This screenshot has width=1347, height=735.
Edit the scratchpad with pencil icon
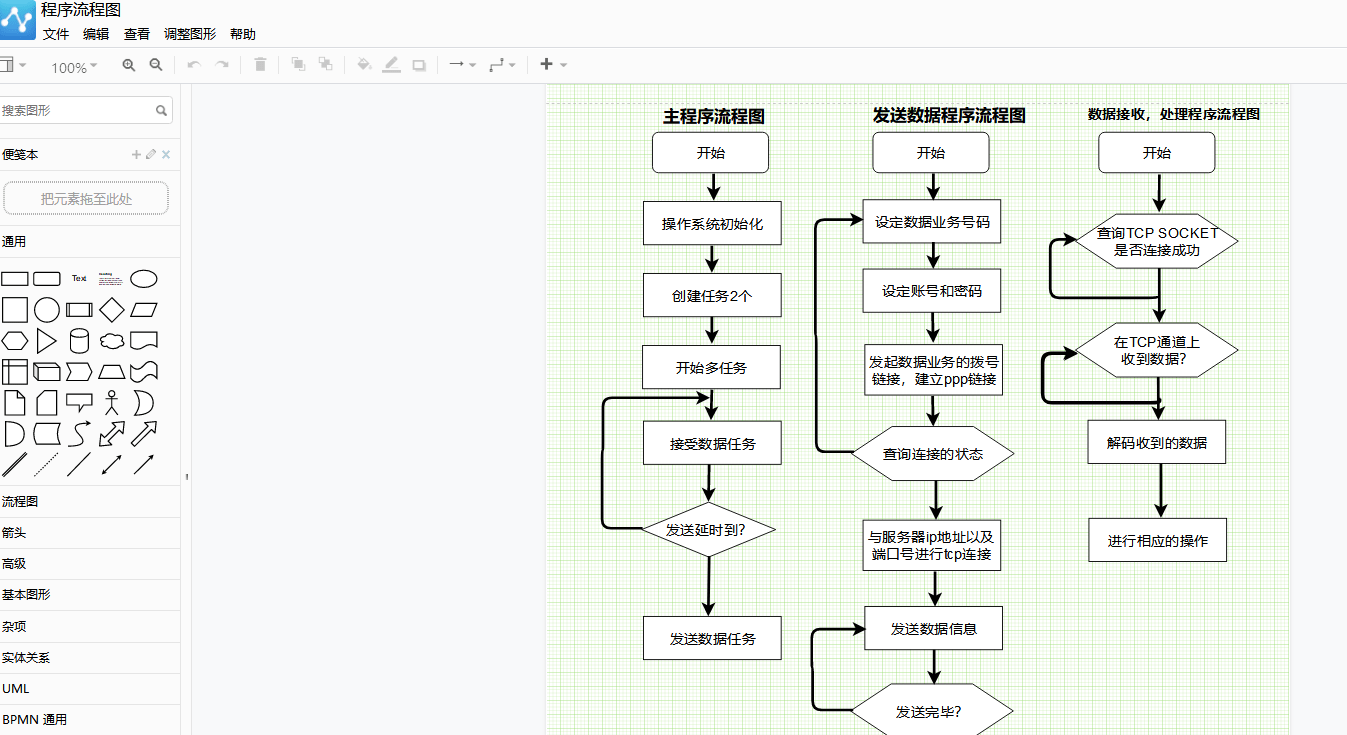pyautogui.click(x=151, y=154)
